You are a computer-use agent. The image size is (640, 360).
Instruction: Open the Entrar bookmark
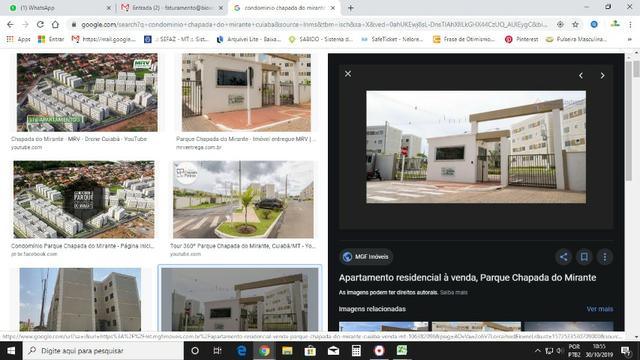(51, 39)
